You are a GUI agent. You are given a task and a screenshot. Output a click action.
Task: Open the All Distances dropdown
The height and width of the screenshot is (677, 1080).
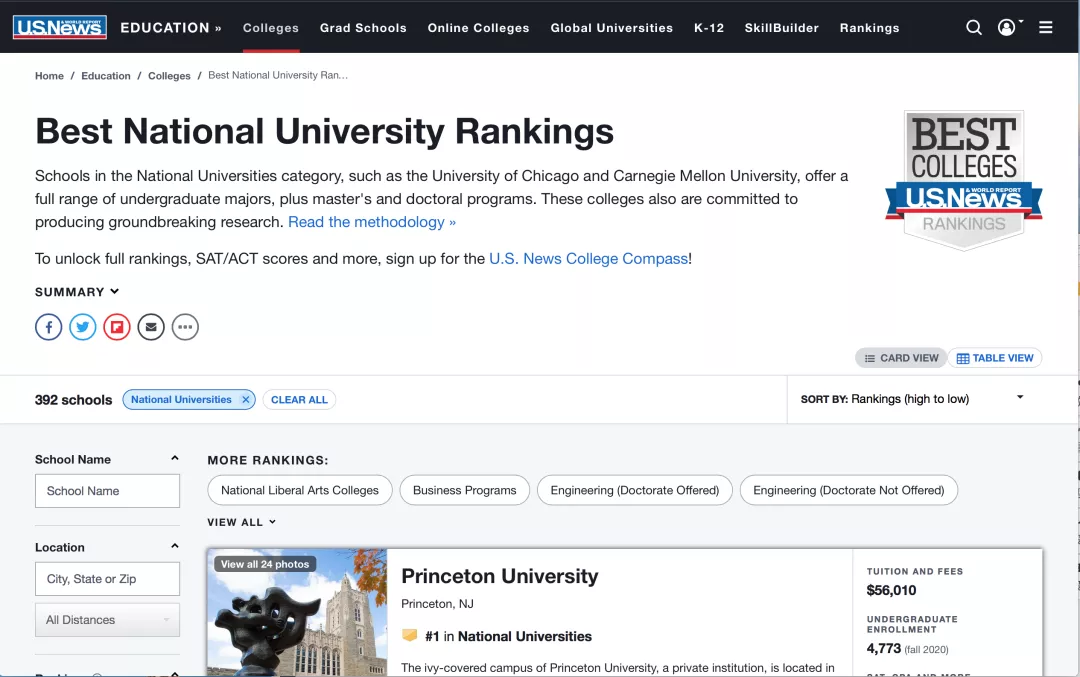click(107, 620)
